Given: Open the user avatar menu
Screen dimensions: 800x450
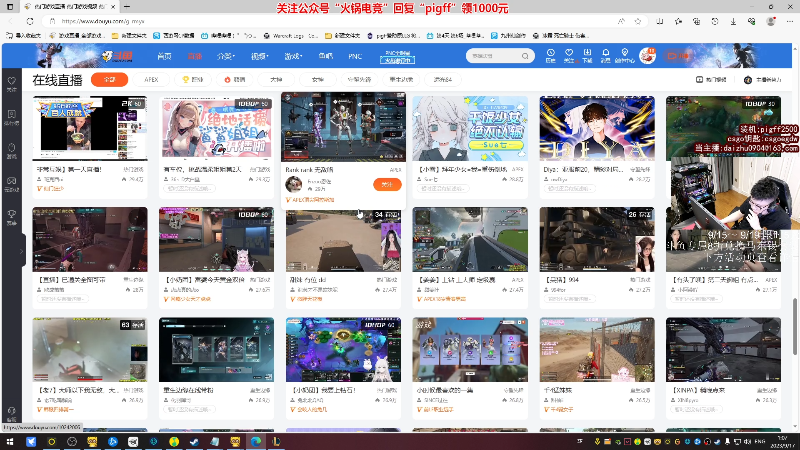Looking at the screenshot, I should pyautogui.click(x=647, y=56).
